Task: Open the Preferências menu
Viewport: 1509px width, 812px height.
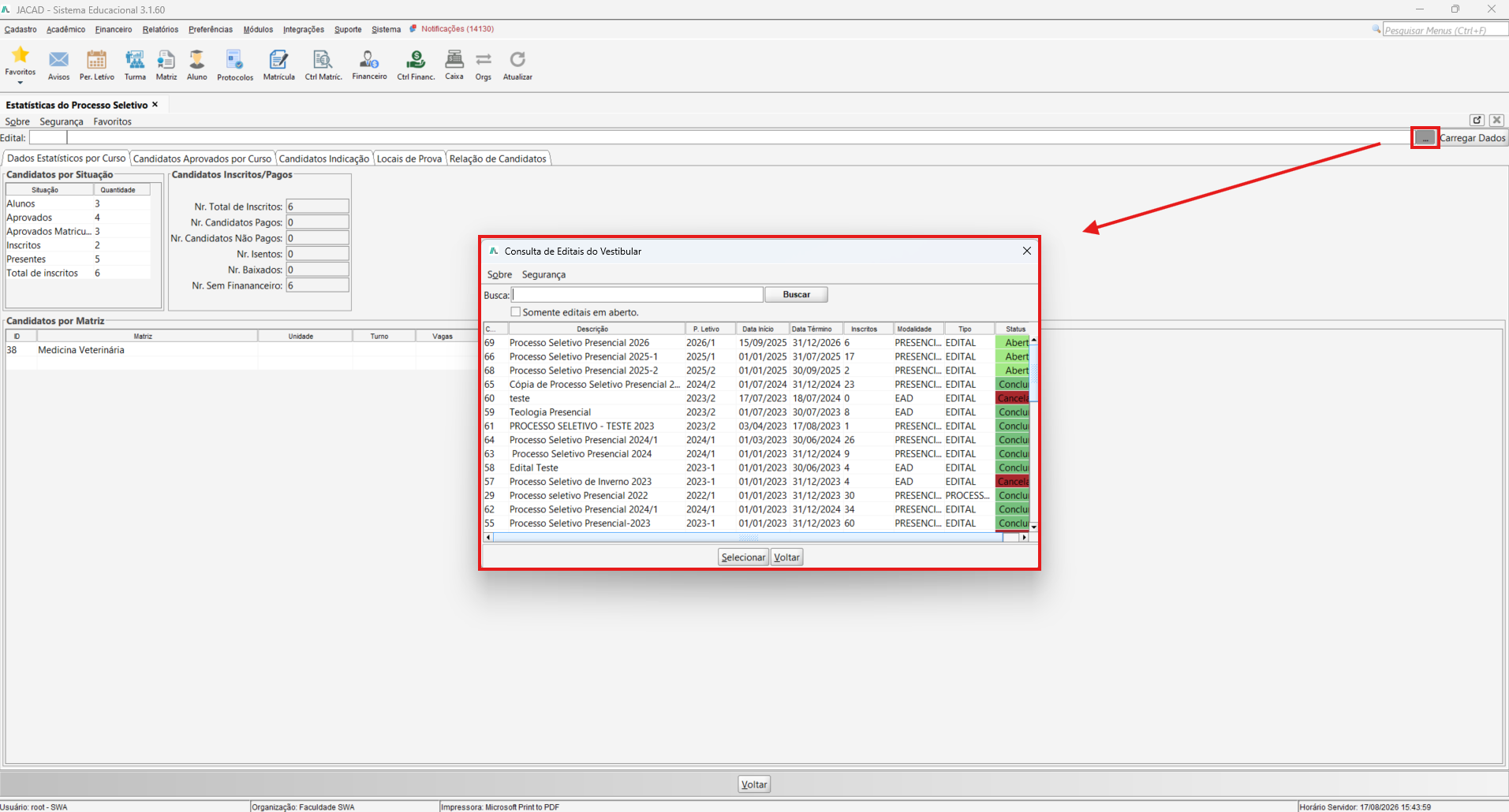Action: (211, 29)
